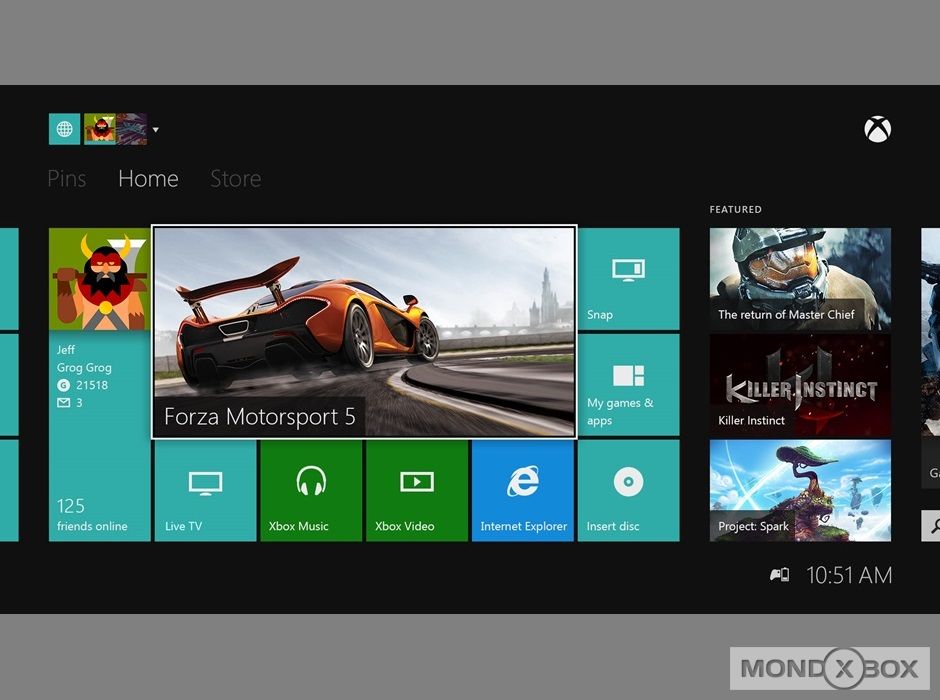Open the Project: Spark featured tile
Screen dimensions: 940x700
(800, 491)
